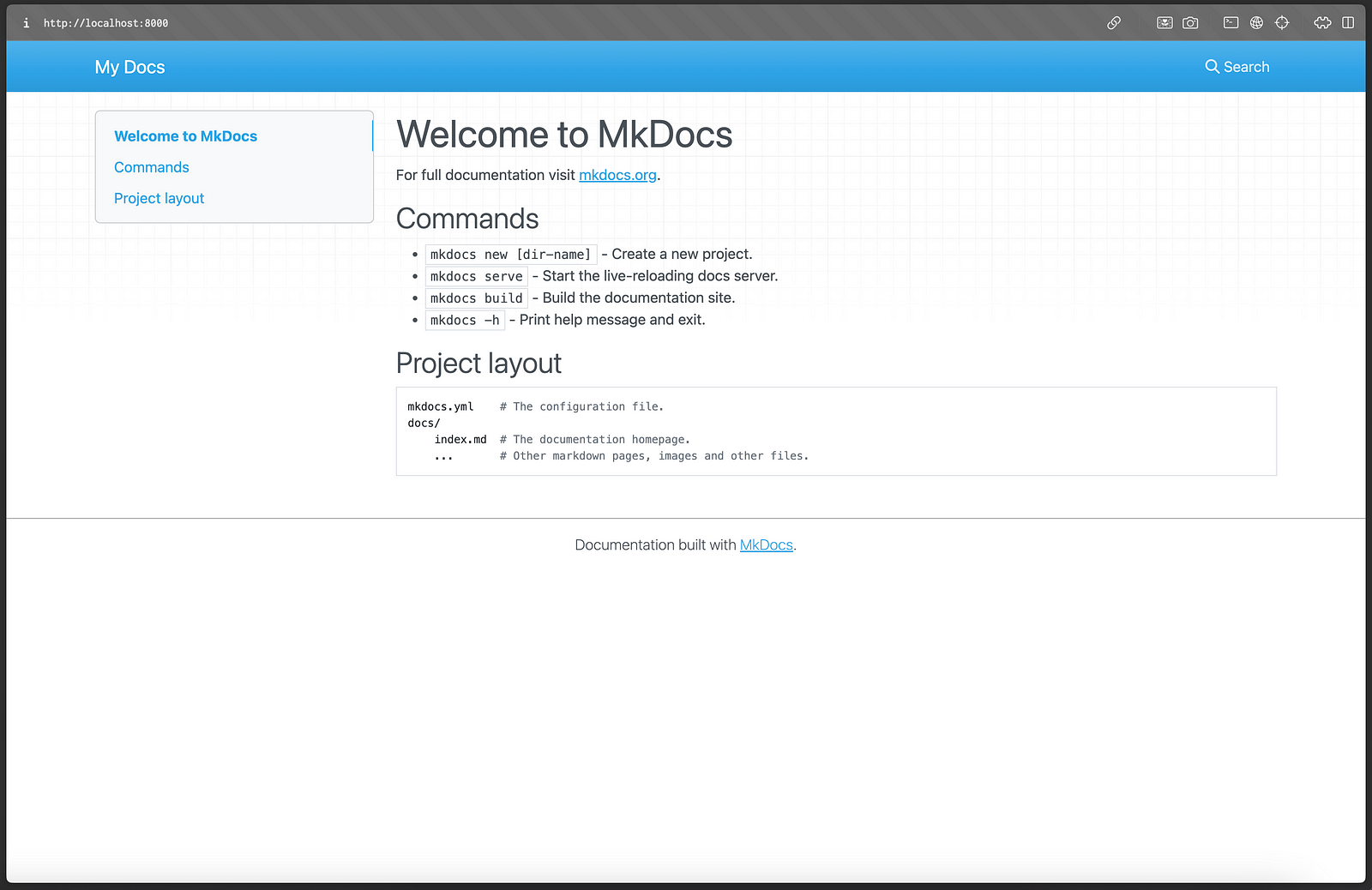The width and height of the screenshot is (1372, 890).
Task: Click the Project layout section heading
Action: pos(478,364)
